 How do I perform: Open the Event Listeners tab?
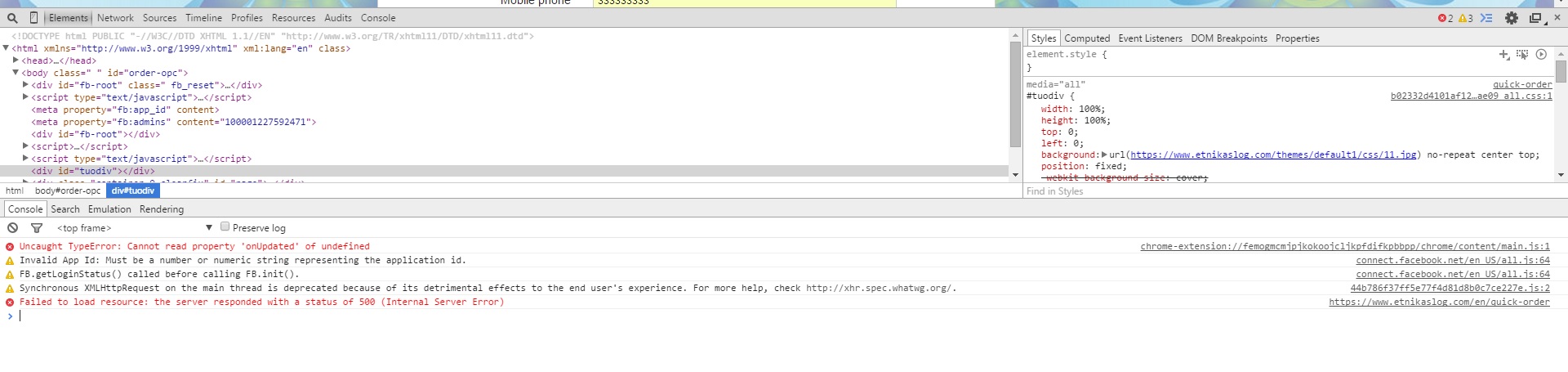(1150, 38)
